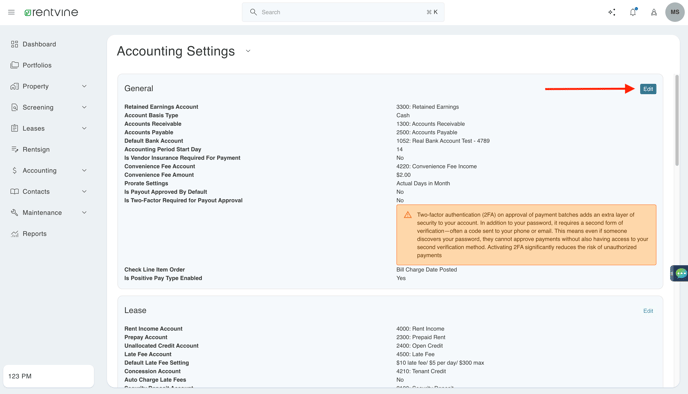Click the Rentsign signature icon

click(14, 149)
